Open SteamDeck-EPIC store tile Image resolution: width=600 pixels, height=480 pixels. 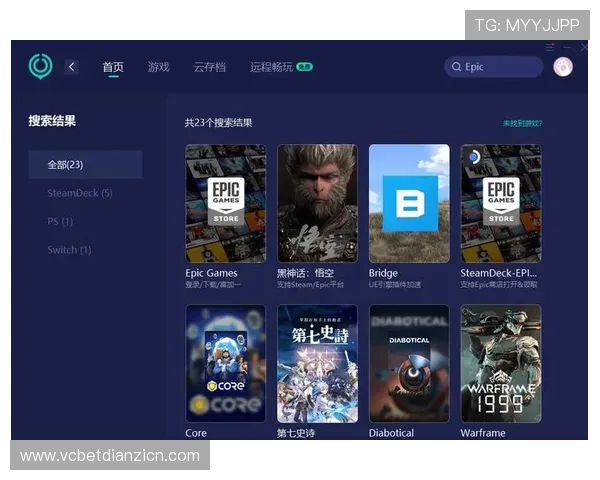[500, 203]
